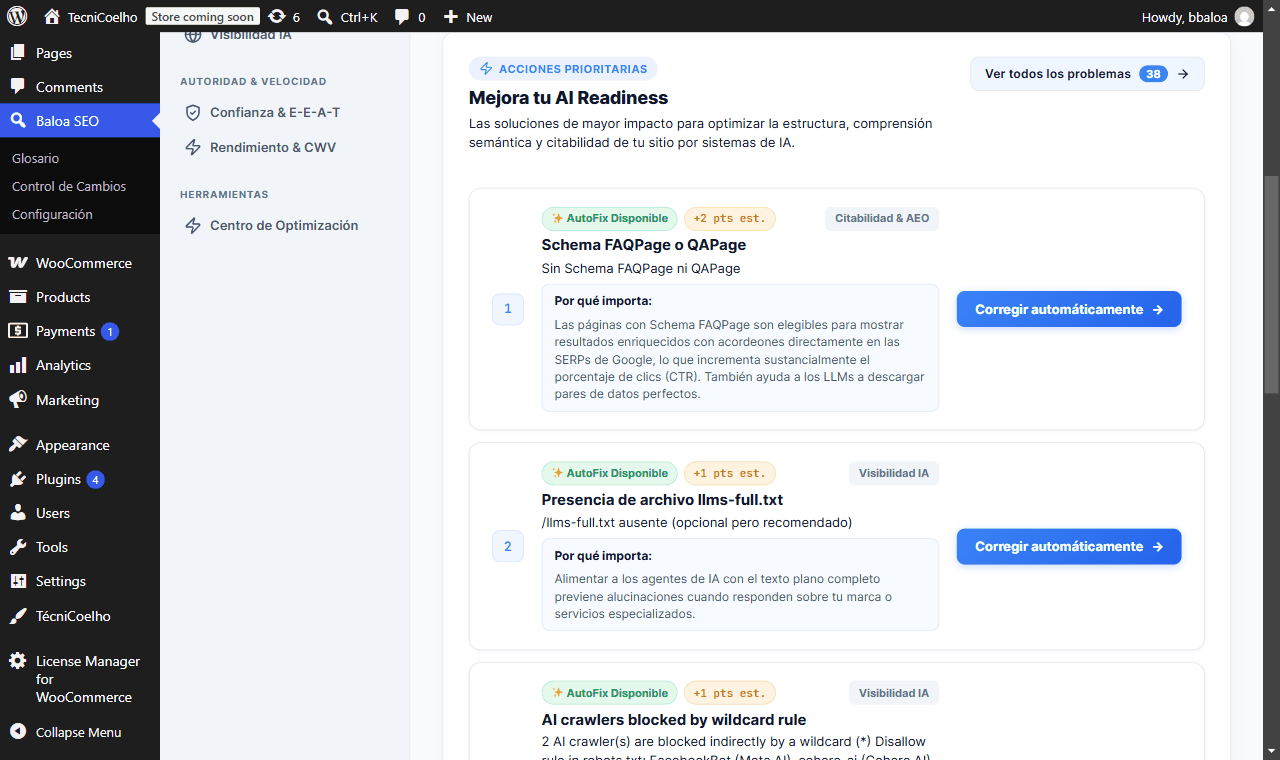Screen dimensions: 1280x760
Task: Click priority number 2 marker
Action: [508, 546]
